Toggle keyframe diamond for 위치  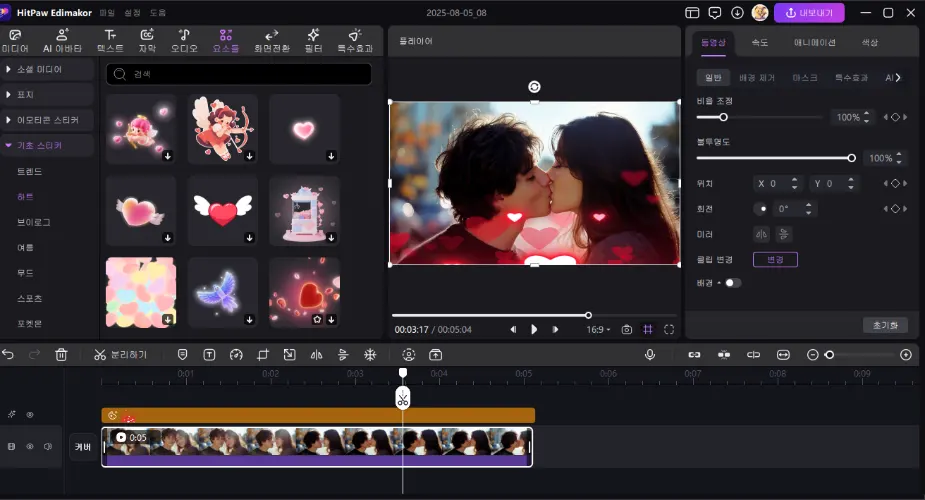tap(895, 183)
